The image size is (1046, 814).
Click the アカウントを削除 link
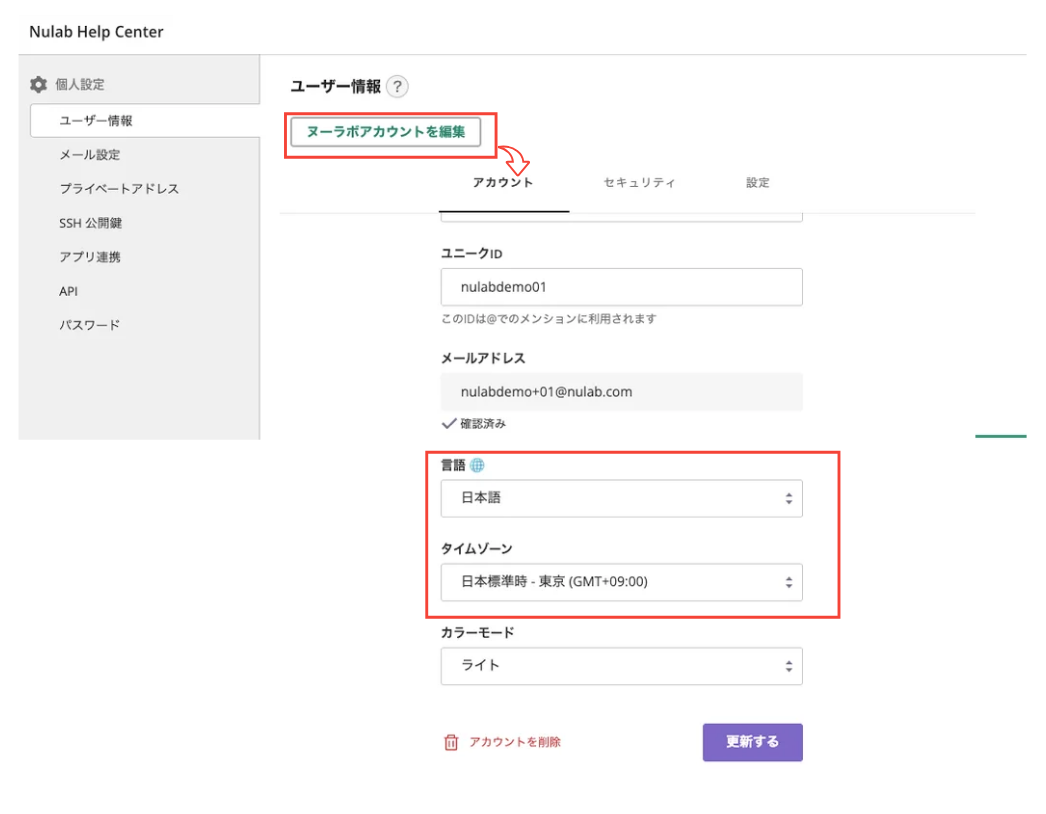click(x=514, y=742)
